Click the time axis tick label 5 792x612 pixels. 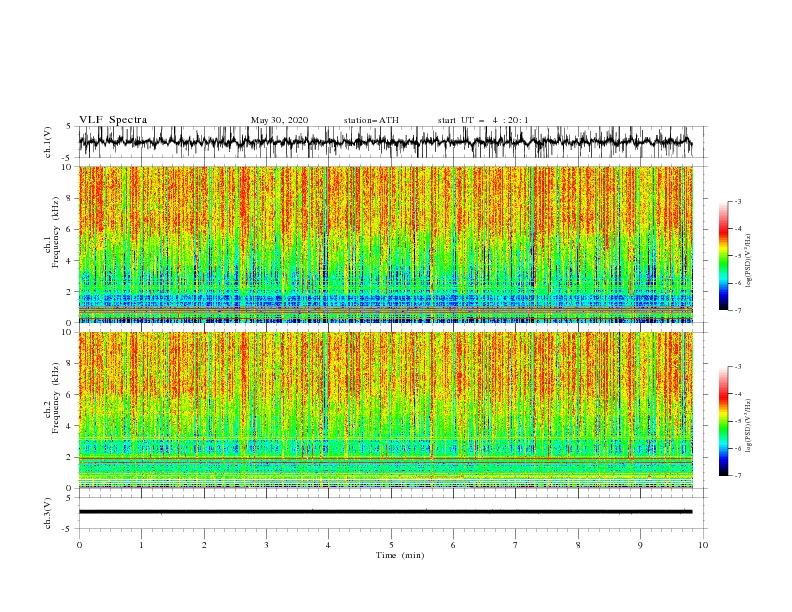coord(391,545)
